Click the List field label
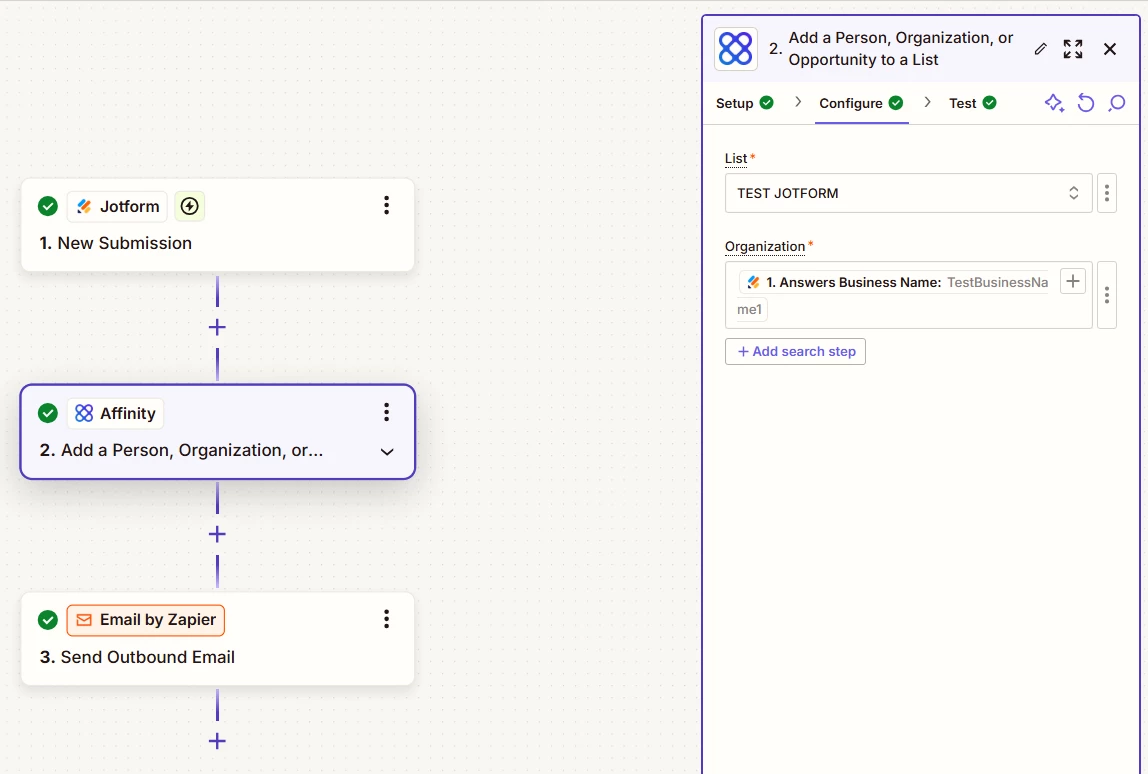This screenshot has width=1148, height=774. pos(736,159)
